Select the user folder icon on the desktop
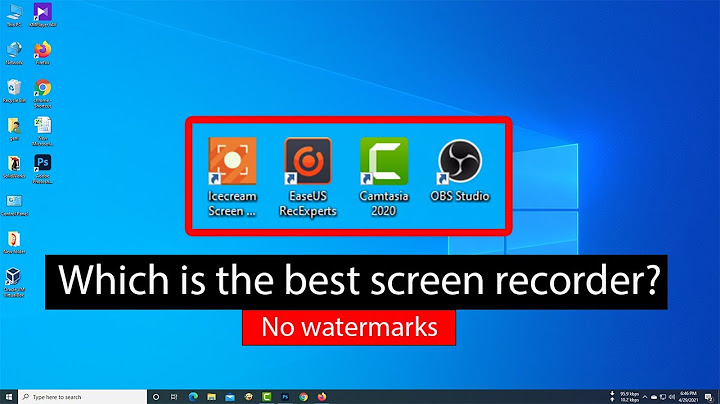Viewport: 720px width, 404px height. pos(14,129)
